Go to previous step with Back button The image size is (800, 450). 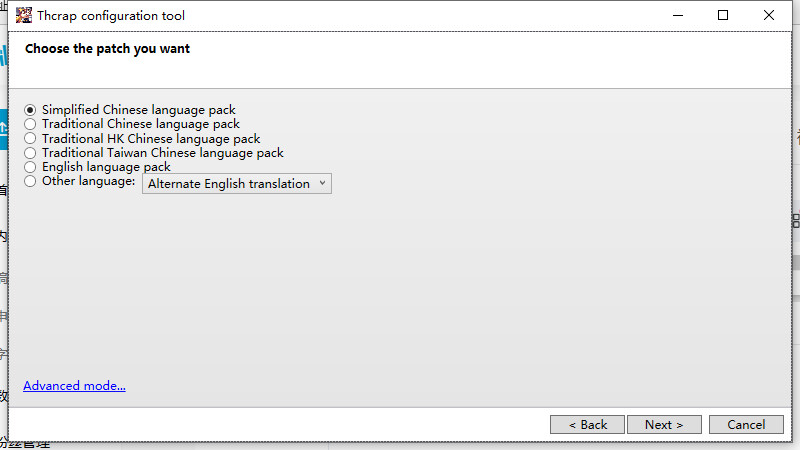click(587, 425)
